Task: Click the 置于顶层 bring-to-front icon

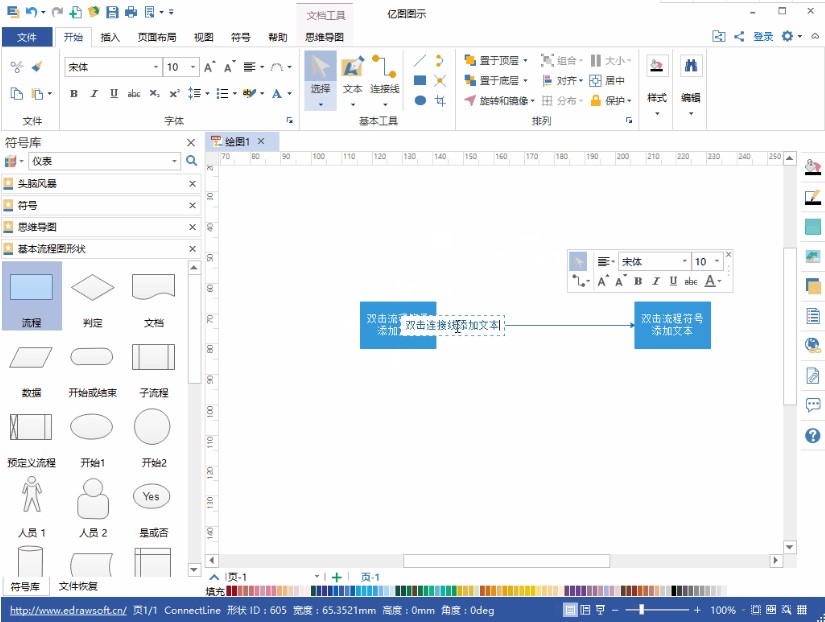Action: pyautogui.click(x=470, y=60)
